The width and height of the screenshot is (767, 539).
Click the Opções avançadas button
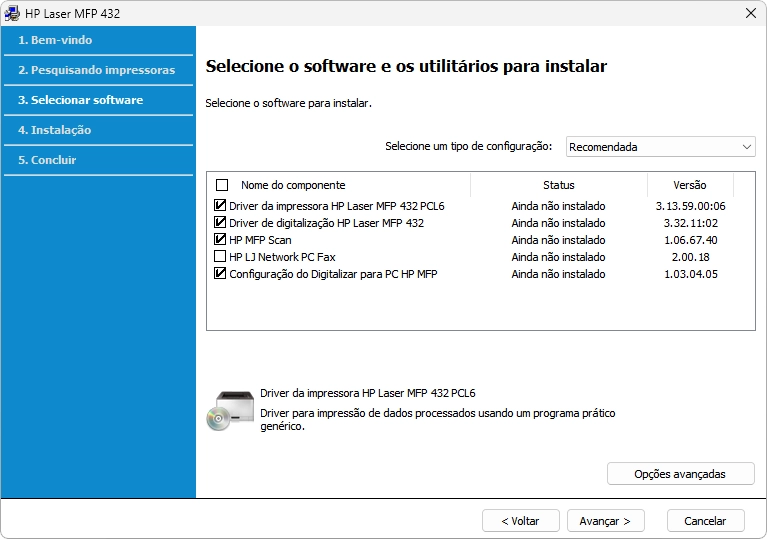(x=680, y=473)
